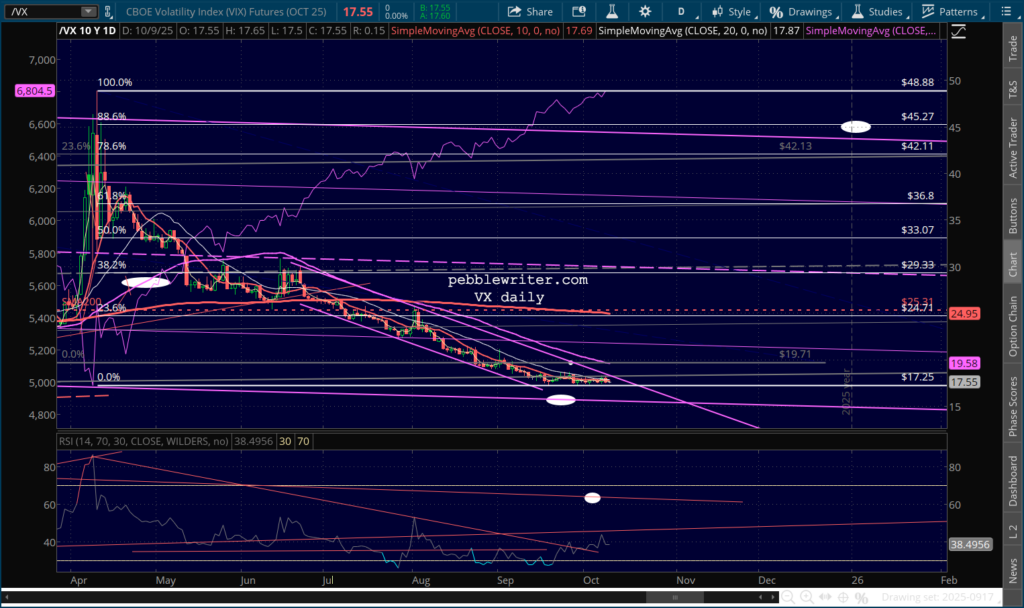
Task: Open the Trade sidebar tab
Action: click(1013, 48)
